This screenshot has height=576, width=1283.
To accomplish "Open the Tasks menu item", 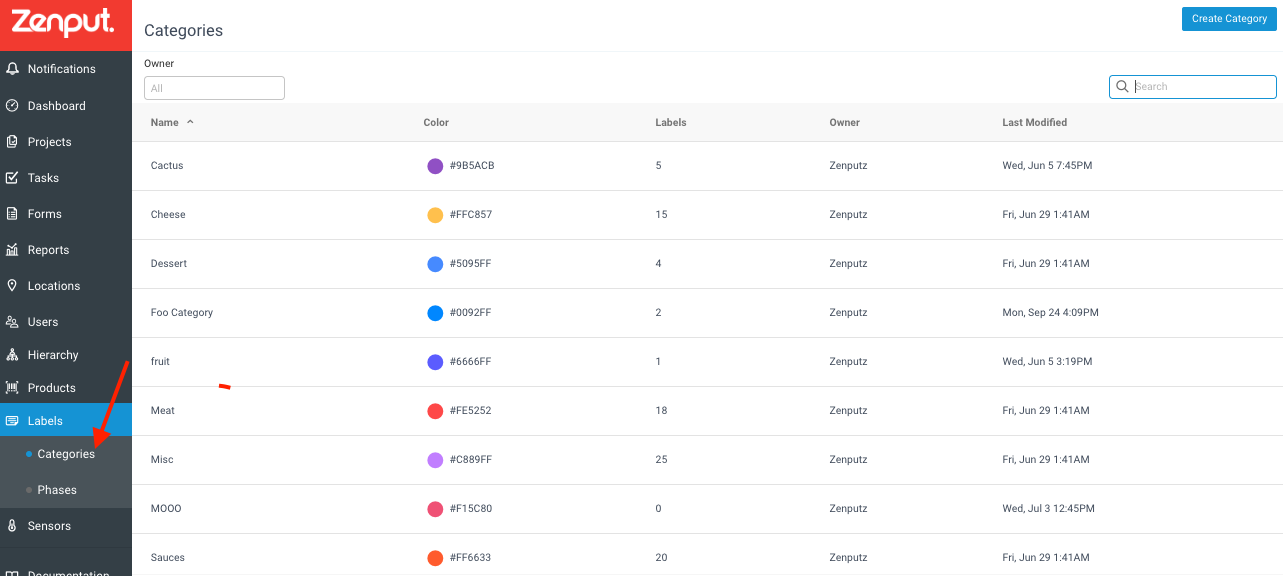I will click(x=66, y=178).
